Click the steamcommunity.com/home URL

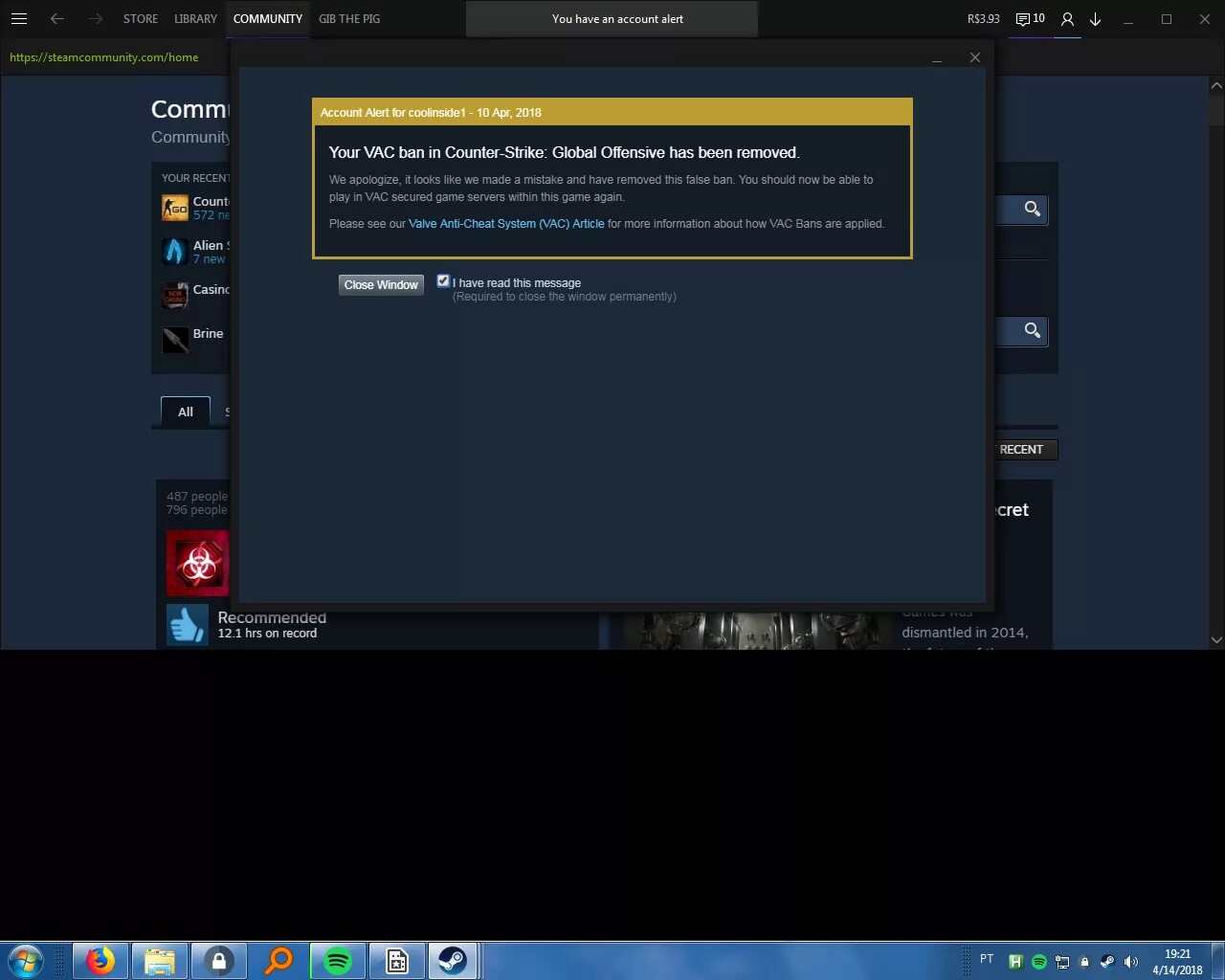coord(104,57)
